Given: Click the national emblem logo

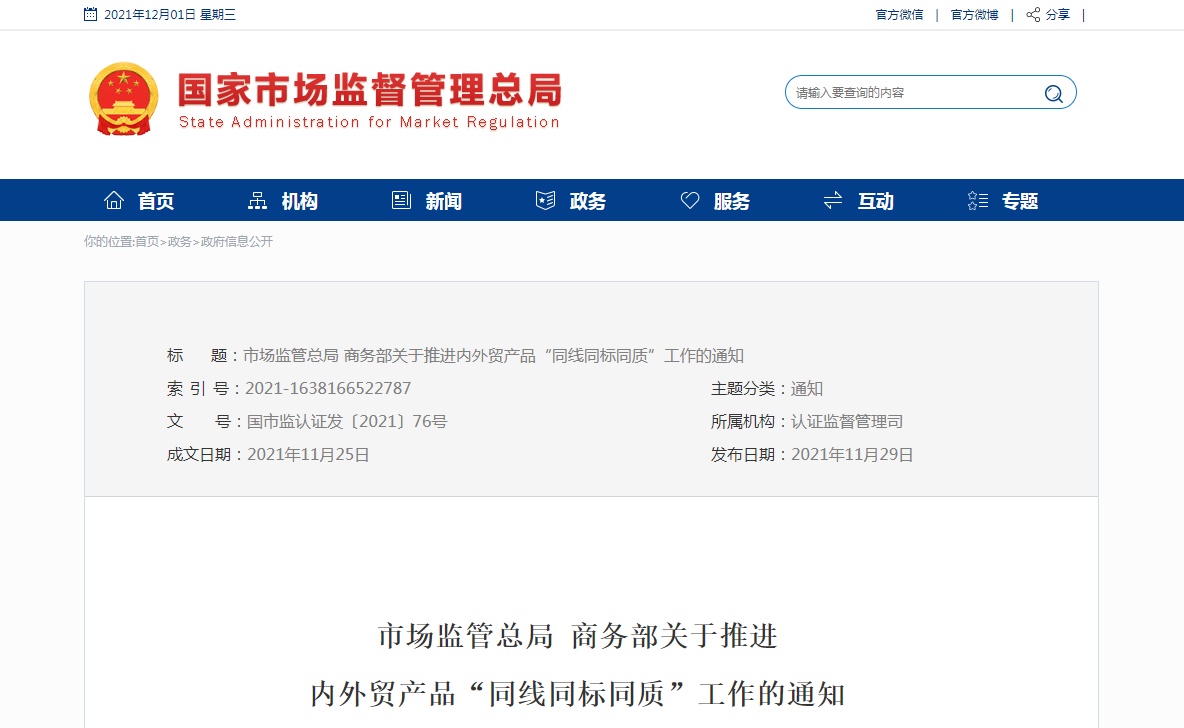Looking at the screenshot, I should (x=124, y=98).
